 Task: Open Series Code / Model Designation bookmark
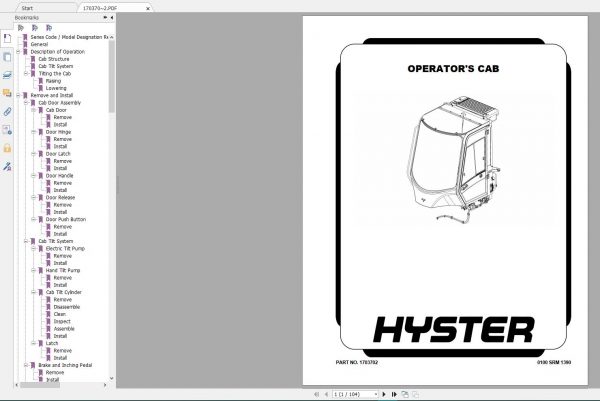tap(69, 37)
